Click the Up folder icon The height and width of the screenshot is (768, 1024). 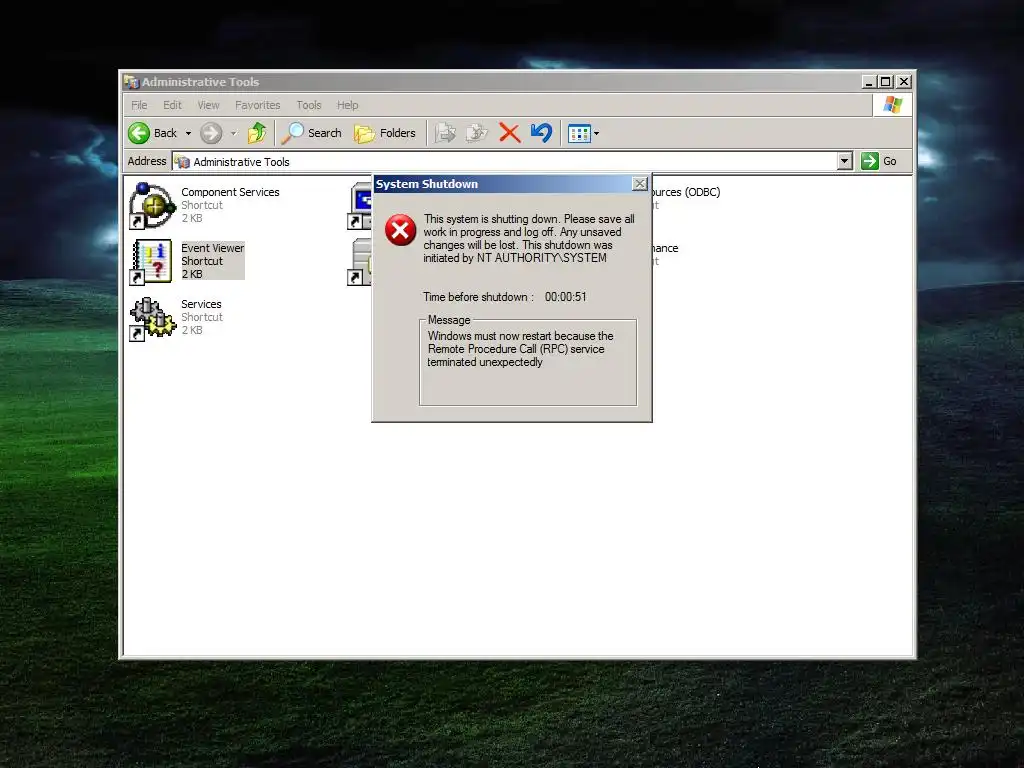click(257, 133)
